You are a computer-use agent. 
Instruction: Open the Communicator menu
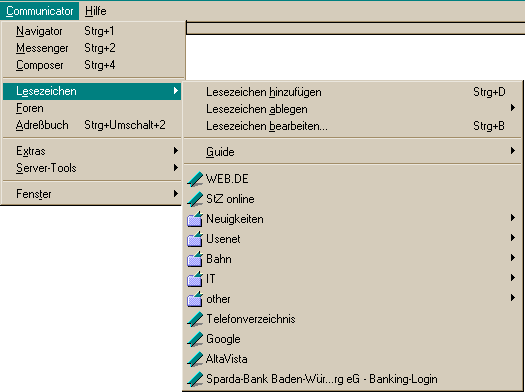click(40, 11)
